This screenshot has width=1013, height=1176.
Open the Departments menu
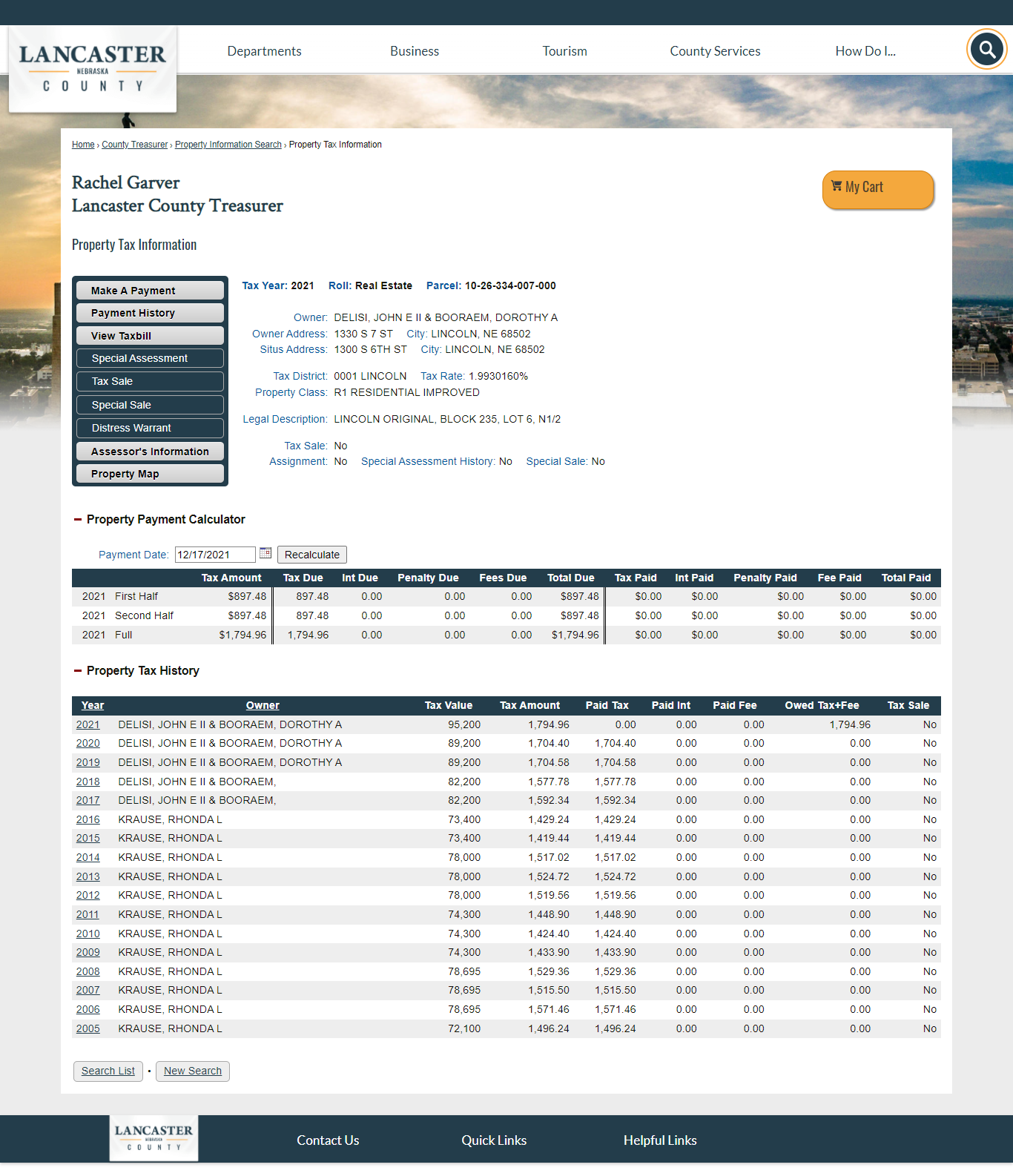(x=264, y=51)
